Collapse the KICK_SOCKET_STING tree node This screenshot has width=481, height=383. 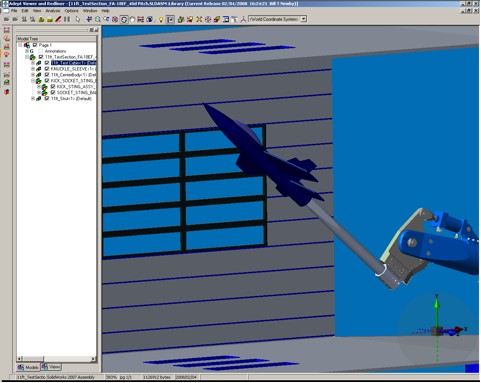[x=33, y=81]
